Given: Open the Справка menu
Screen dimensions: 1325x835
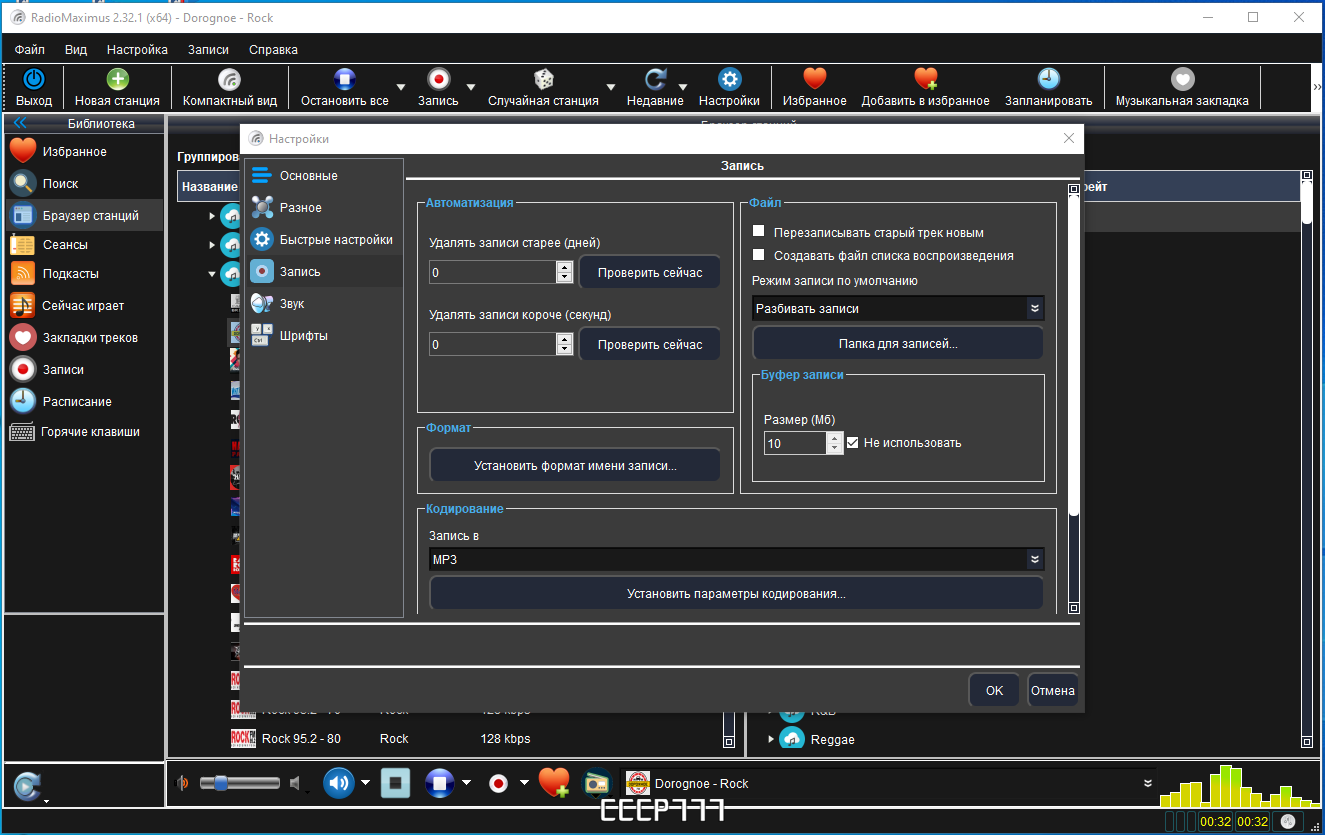Looking at the screenshot, I should (273, 49).
